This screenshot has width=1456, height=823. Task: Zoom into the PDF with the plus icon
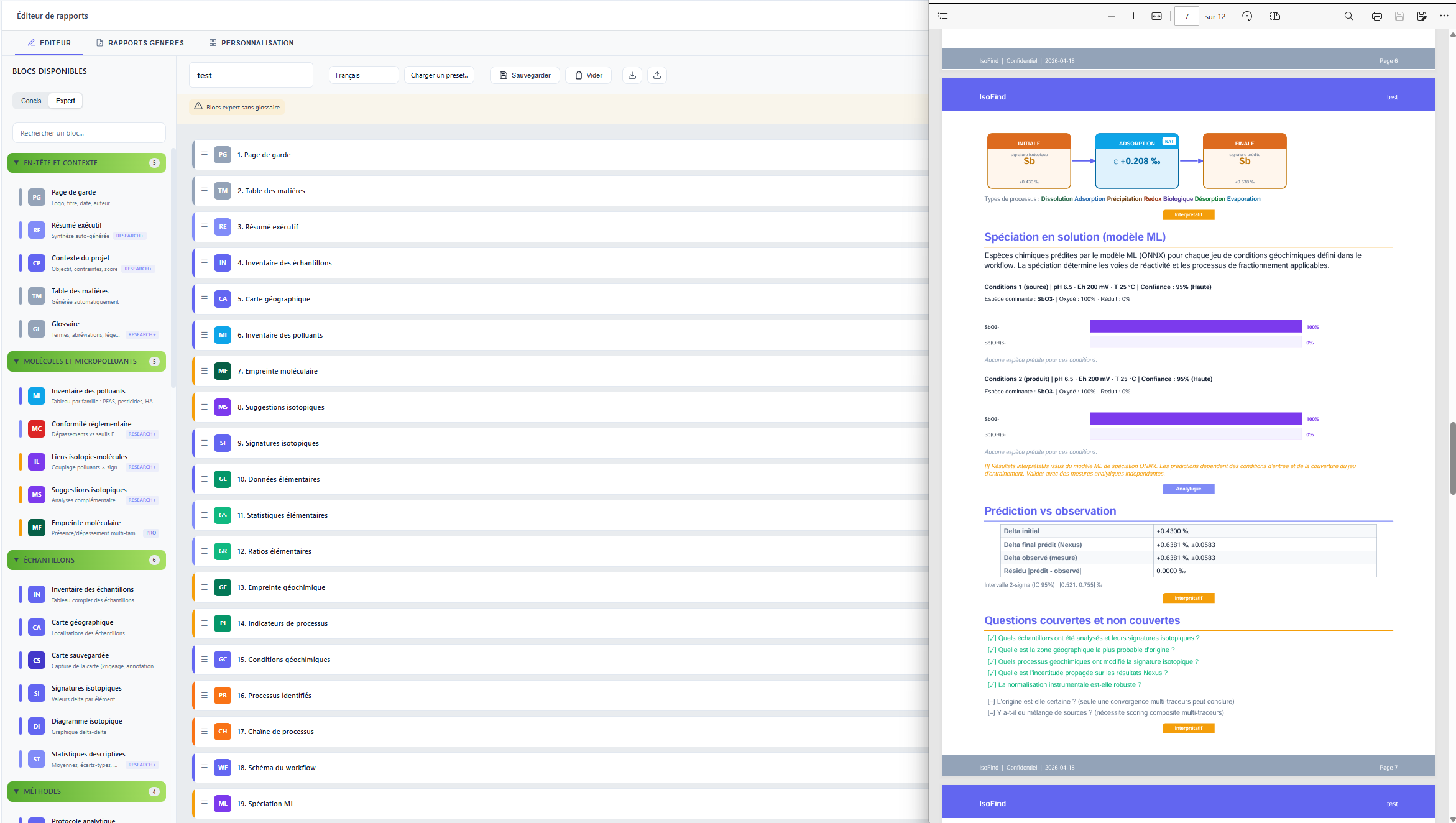(x=1133, y=16)
